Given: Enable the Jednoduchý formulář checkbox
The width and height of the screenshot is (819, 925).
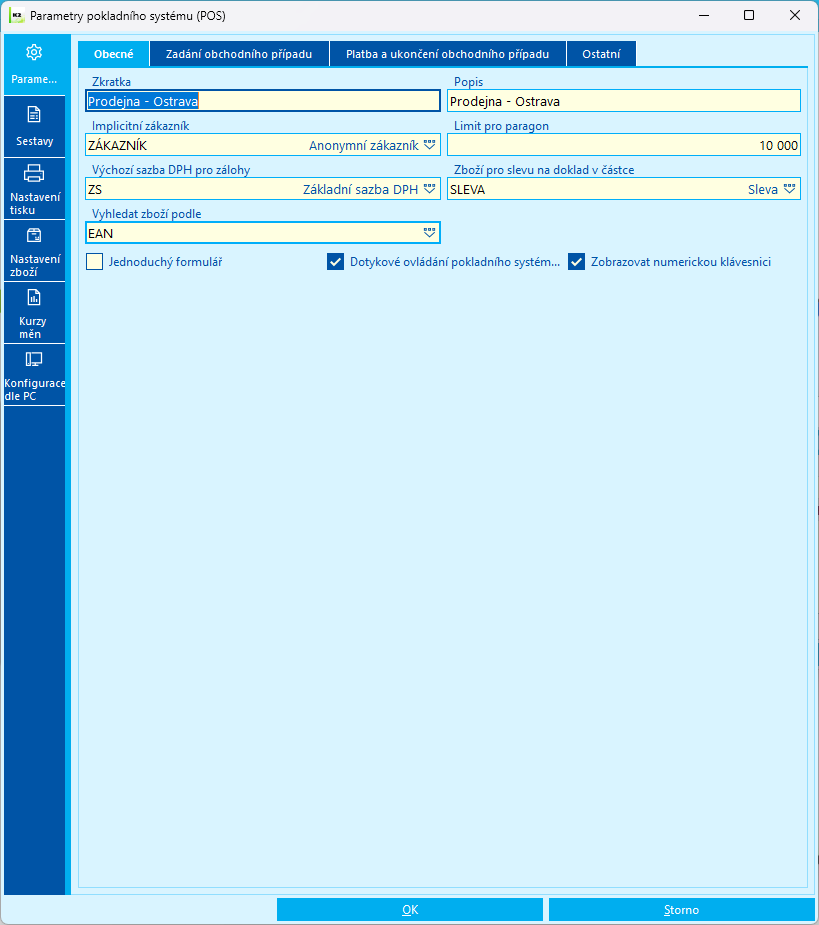Looking at the screenshot, I should pyautogui.click(x=94, y=261).
